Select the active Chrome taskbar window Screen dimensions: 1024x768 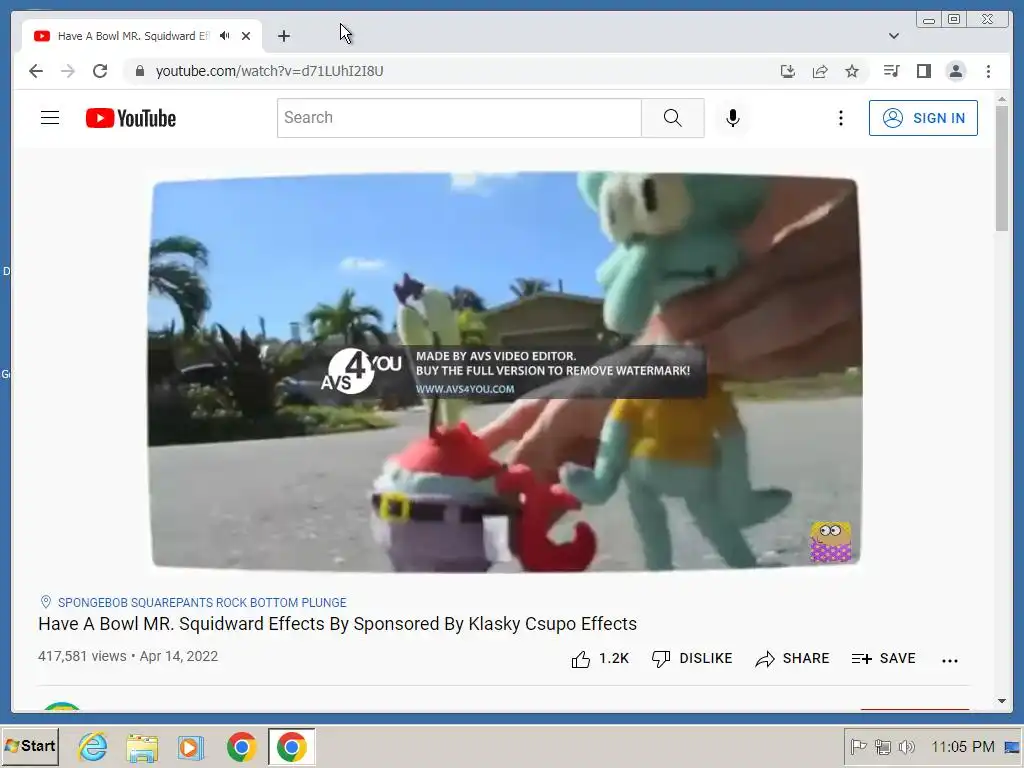(291, 747)
